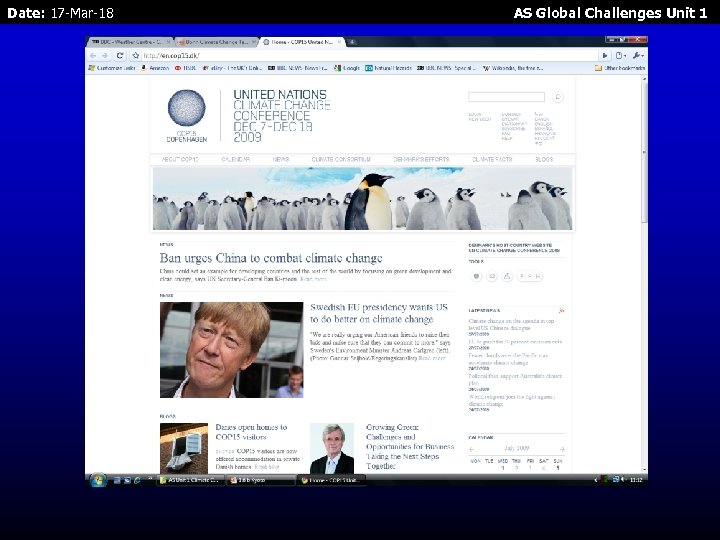
Task: Open the Climate Consortium menu item
Action: [x=341, y=159]
